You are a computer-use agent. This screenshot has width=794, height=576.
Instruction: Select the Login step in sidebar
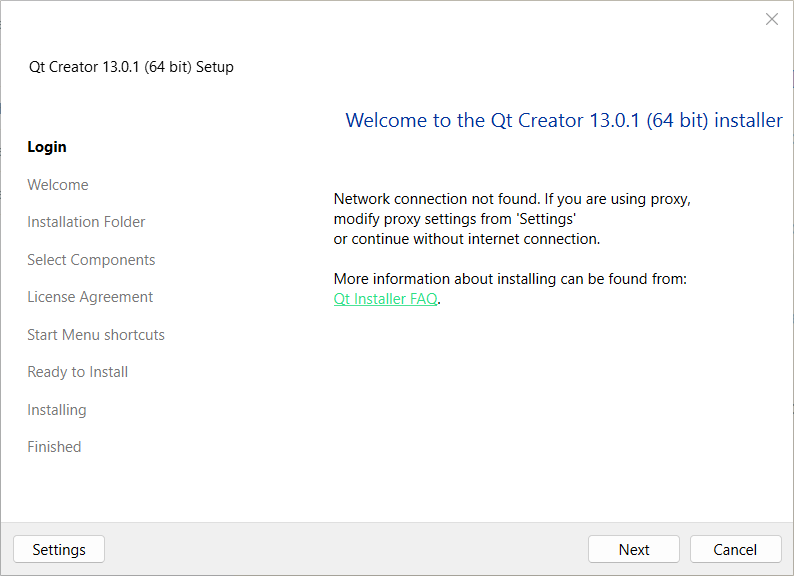point(47,147)
